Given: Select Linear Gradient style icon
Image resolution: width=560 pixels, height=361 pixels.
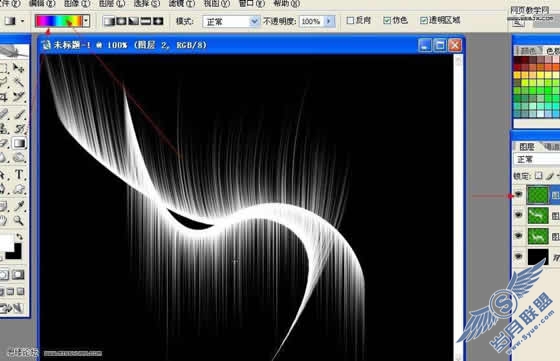Looking at the screenshot, I should pyautogui.click(x=109, y=21).
